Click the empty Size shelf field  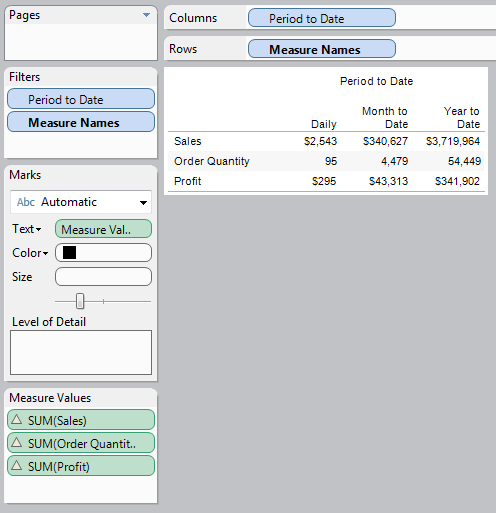pos(103,277)
